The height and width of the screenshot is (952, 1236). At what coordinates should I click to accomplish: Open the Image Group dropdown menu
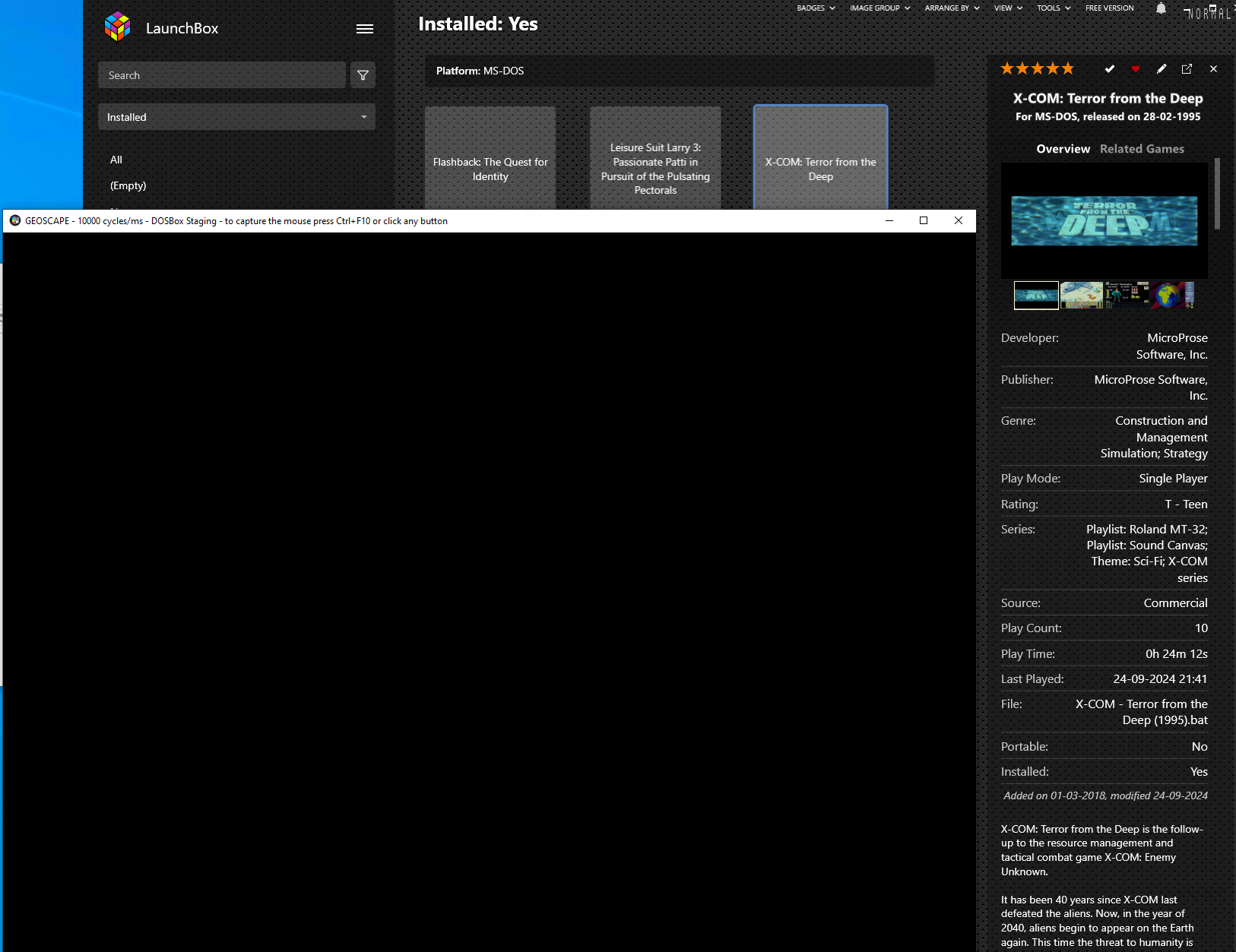click(x=879, y=8)
